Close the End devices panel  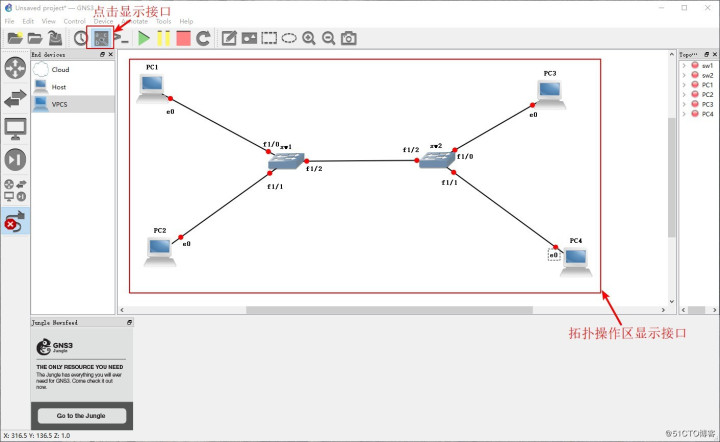[x=111, y=54]
